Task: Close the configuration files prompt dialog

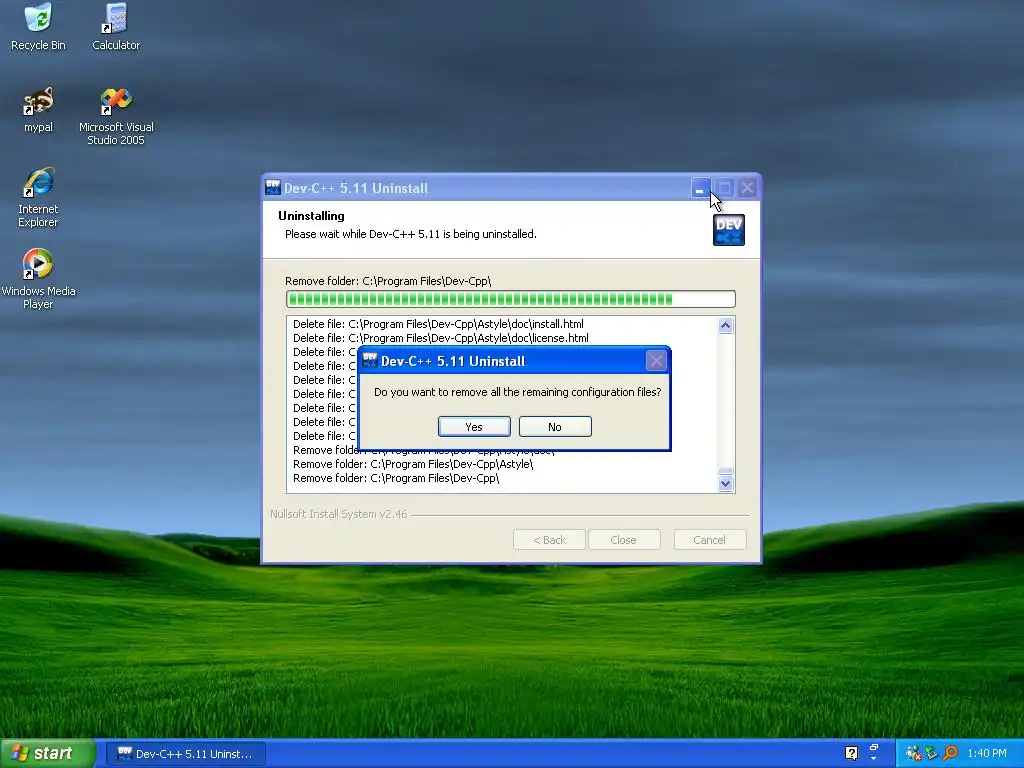Action: click(x=656, y=360)
